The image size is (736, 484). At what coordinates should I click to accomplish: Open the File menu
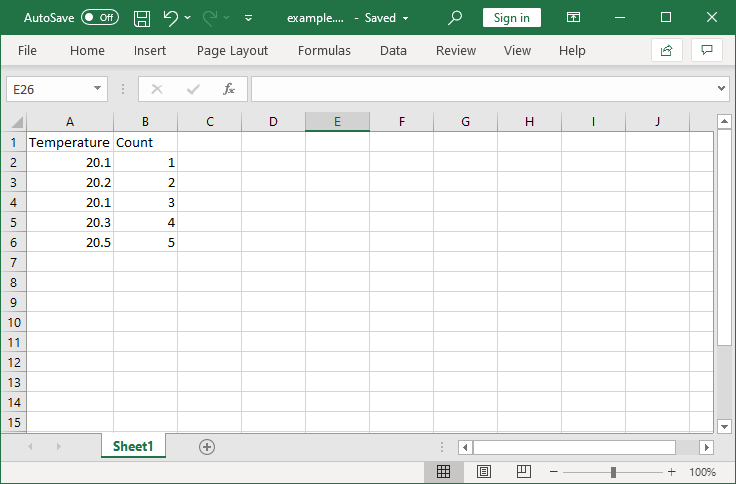[x=27, y=51]
